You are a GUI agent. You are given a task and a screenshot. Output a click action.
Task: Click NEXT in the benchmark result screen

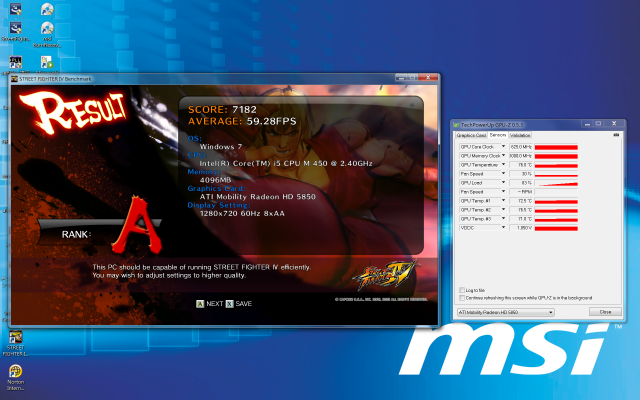pyautogui.click(x=215, y=304)
